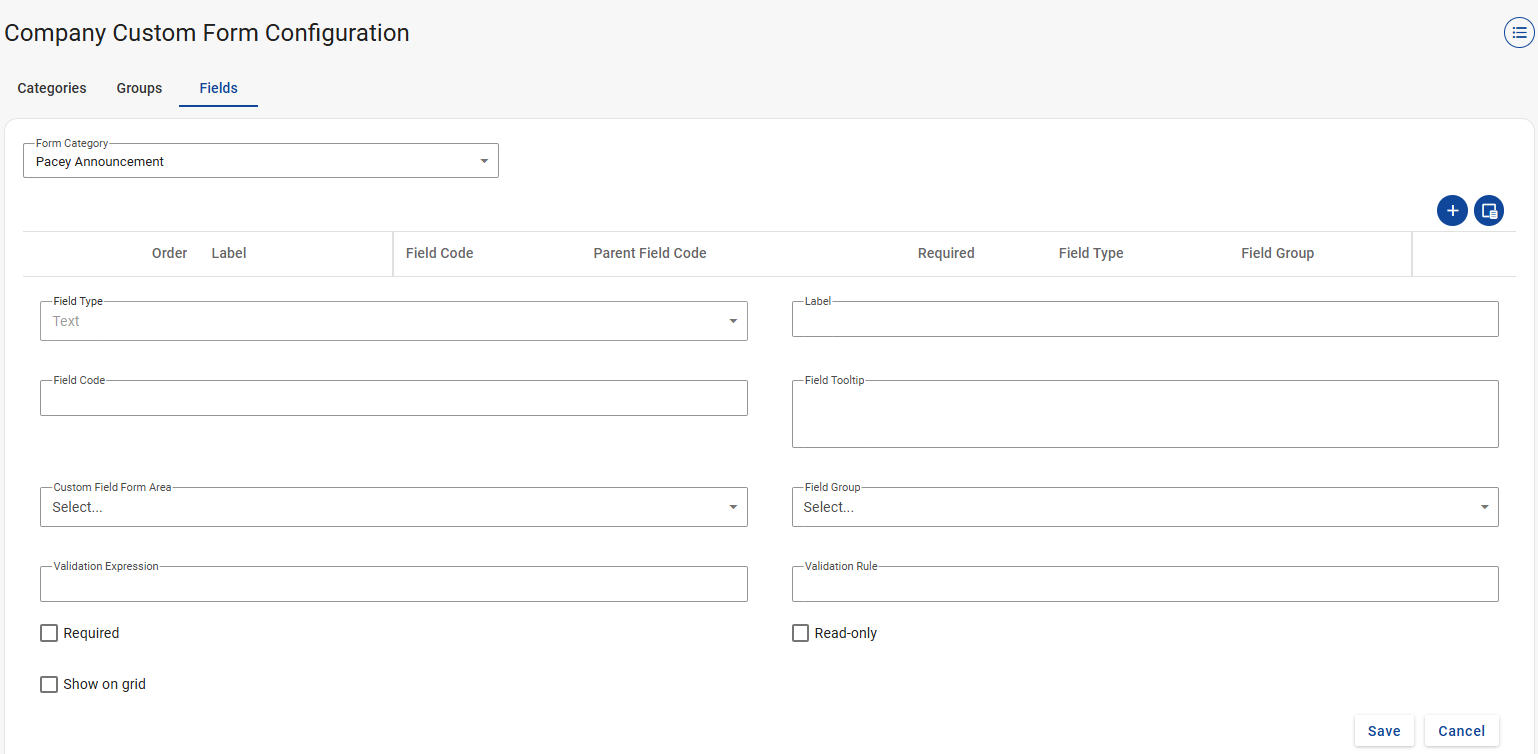Focus the Label text input
The image size is (1538, 754).
[x=1144, y=320]
